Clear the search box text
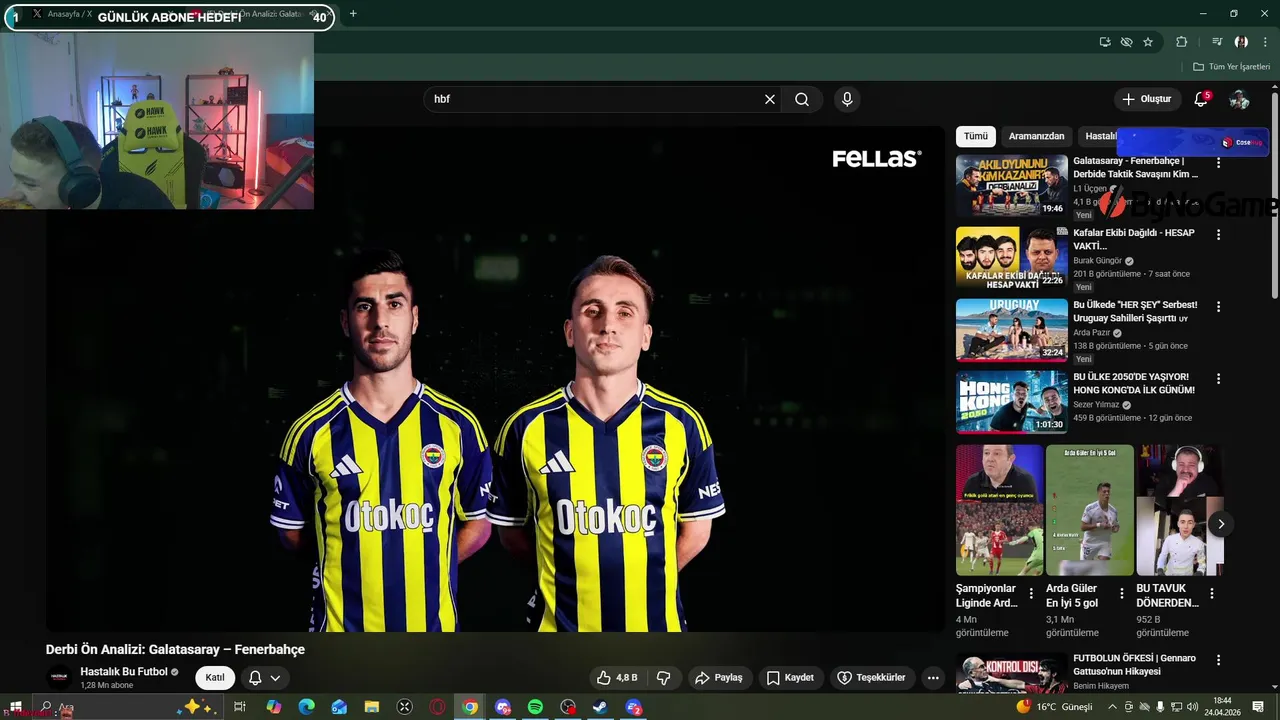 [770, 99]
